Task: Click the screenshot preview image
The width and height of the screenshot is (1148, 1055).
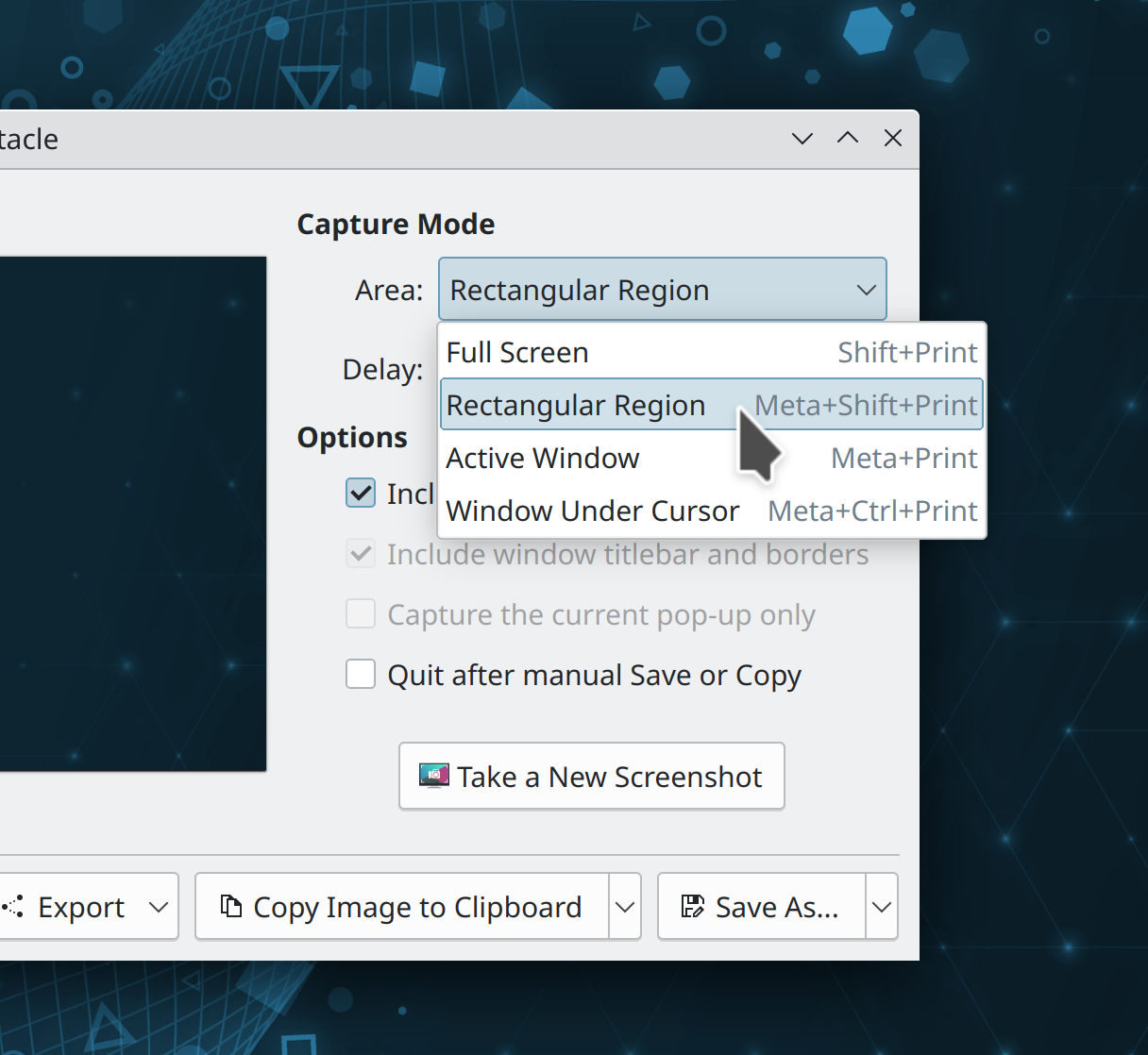Action: coord(132,513)
